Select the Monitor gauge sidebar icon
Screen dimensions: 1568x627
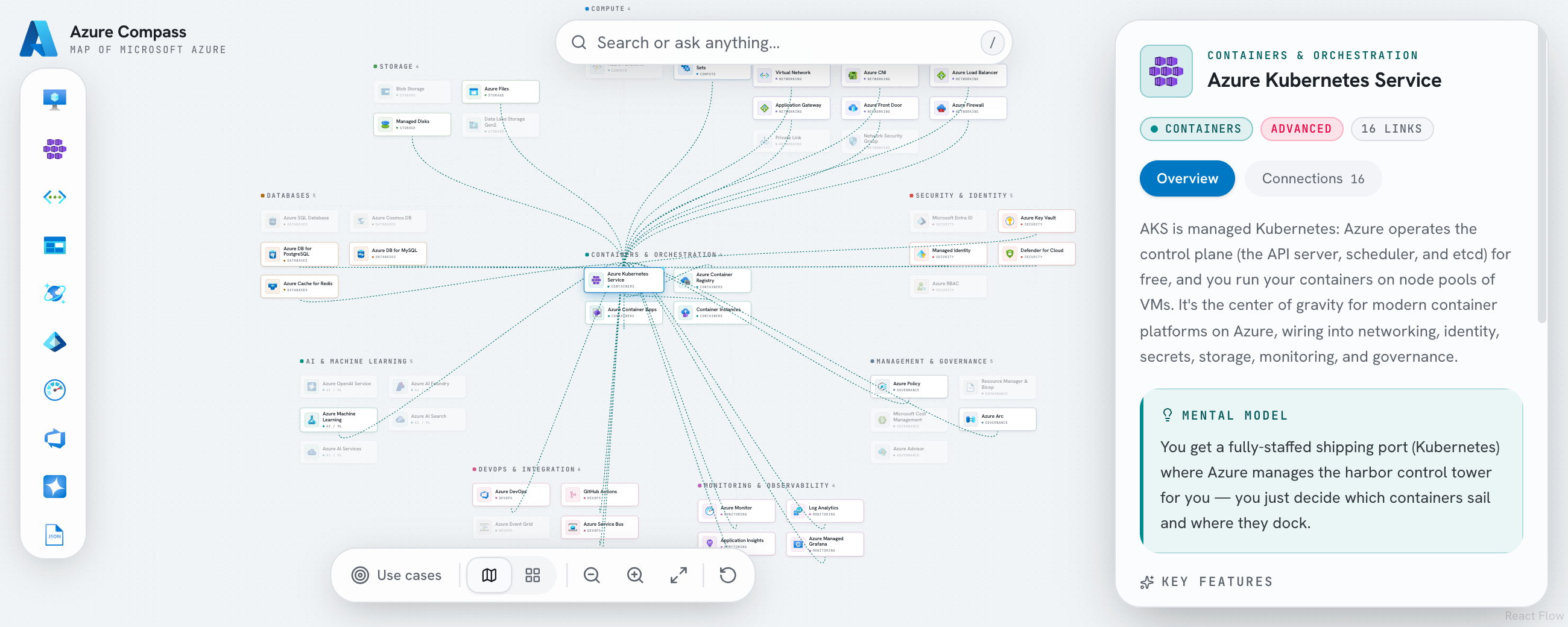[55, 390]
